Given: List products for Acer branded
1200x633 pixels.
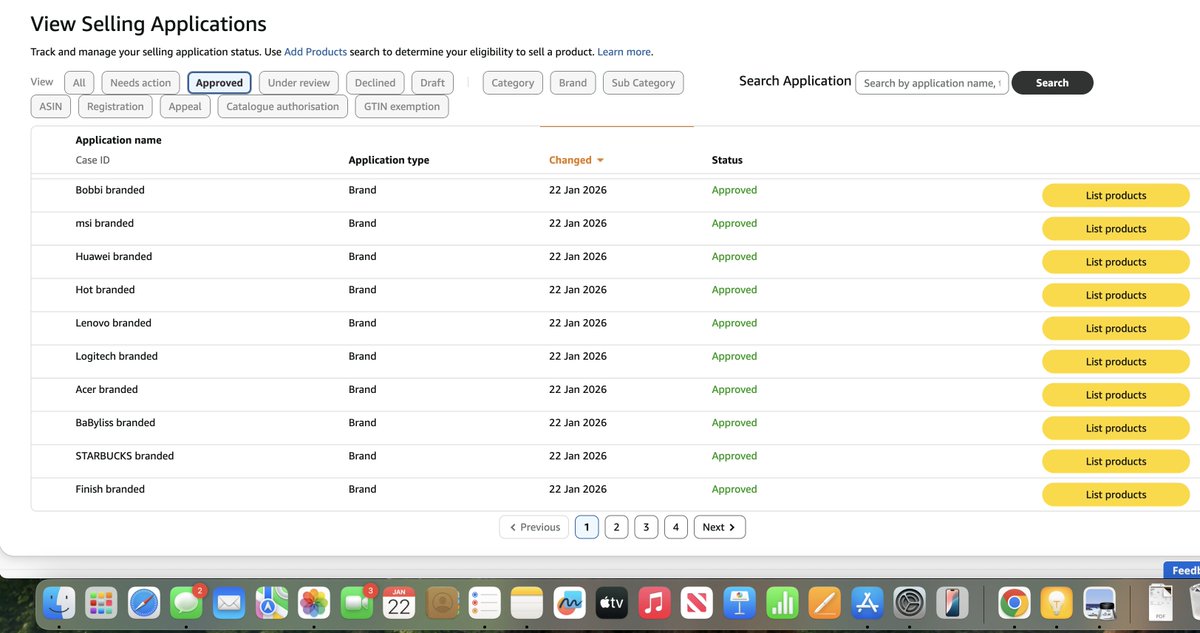Looking at the screenshot, I should click(x=1116, y=395).
